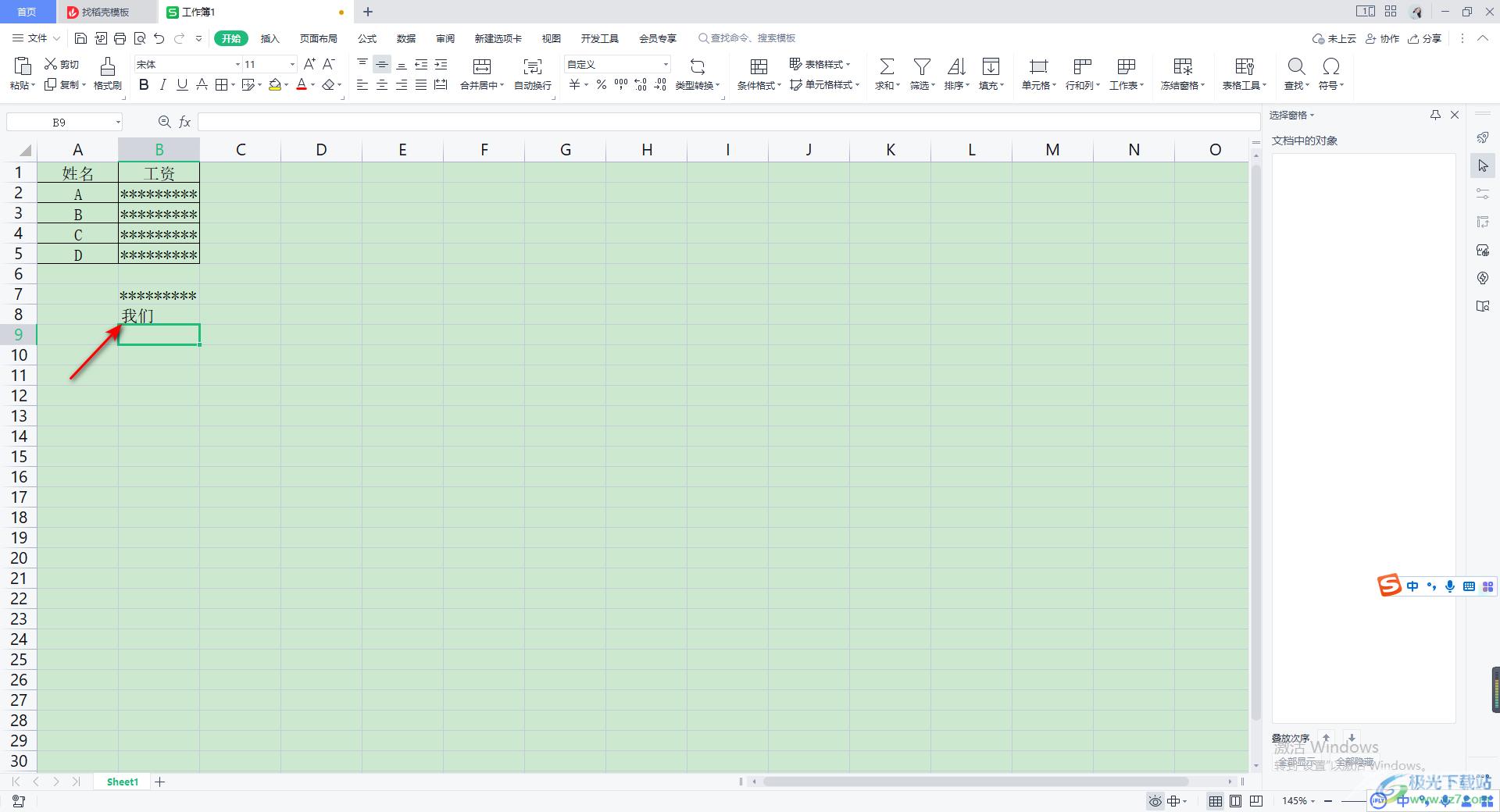Click the thousands separator (000) icon
Viewport: 1500px width, 812px height.
(x=621, y=84)
